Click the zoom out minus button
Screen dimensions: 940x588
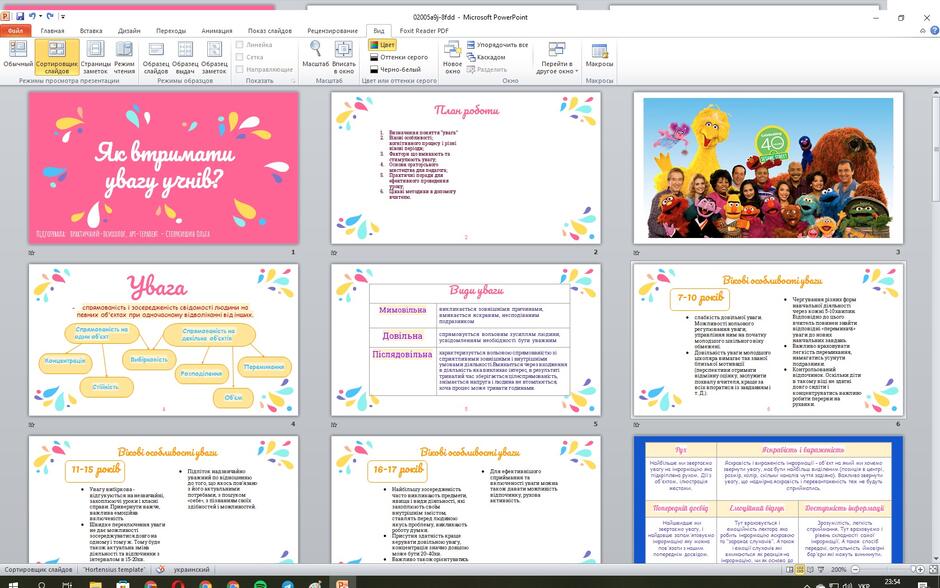(855, 569)
